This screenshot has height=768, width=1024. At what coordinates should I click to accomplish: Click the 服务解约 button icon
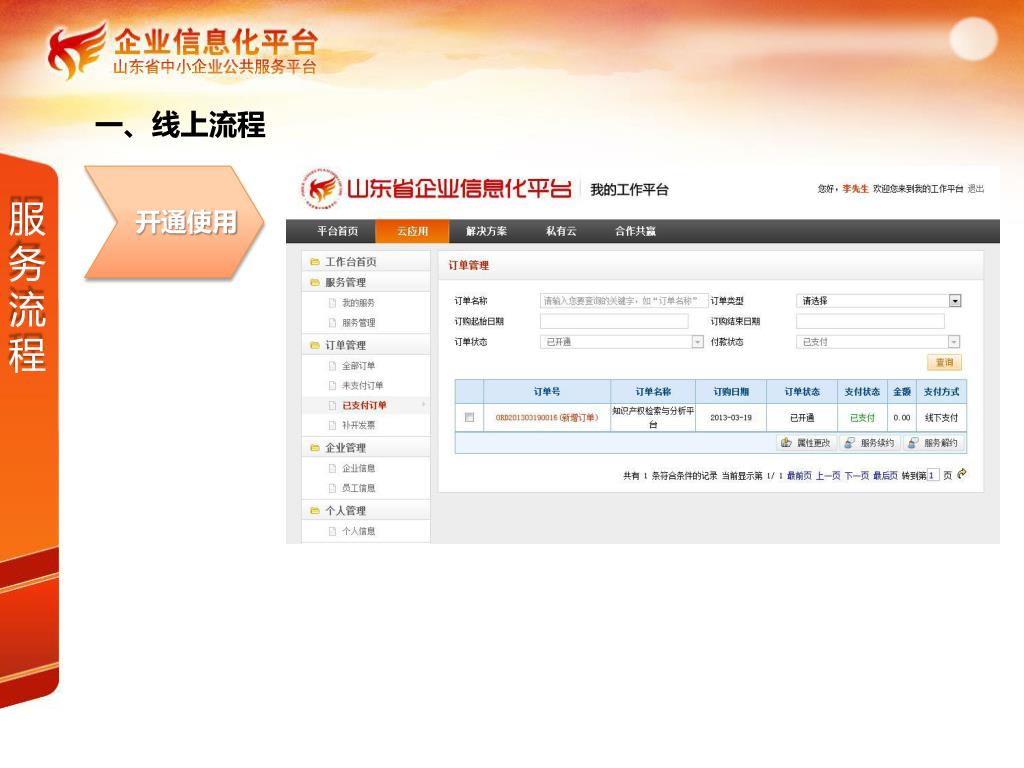(x=913, y=443)
